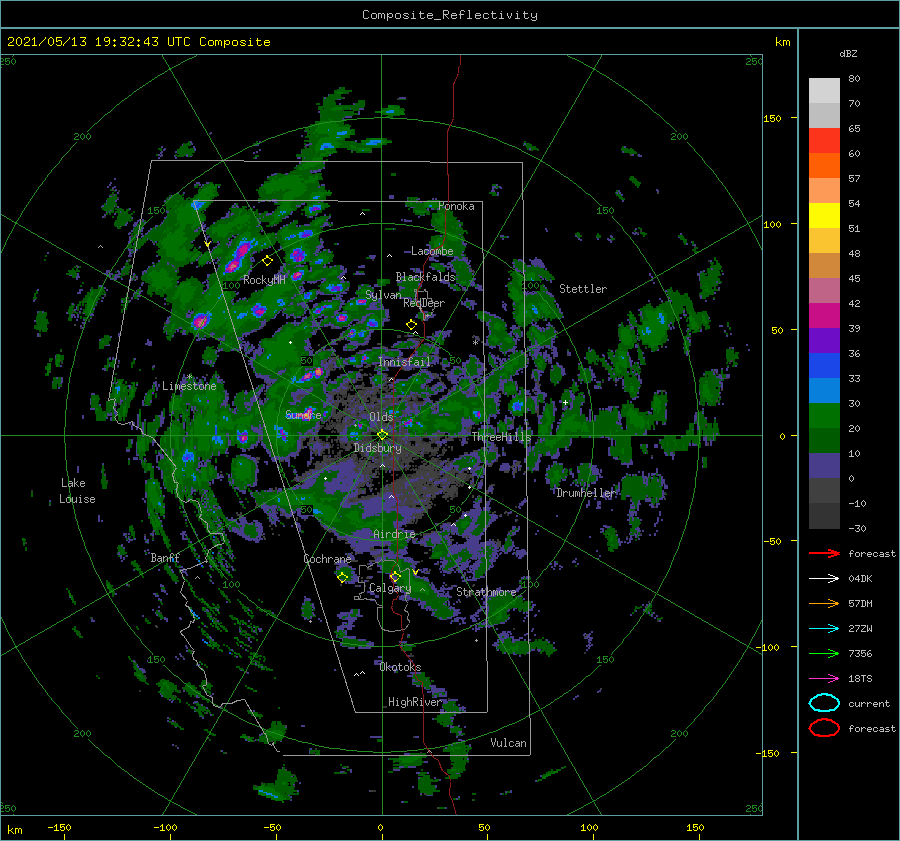Select the 80 dBZ white swatch
Image resolution: width=900 pixels, height=841 pixels.
click(x=824, y=90)
